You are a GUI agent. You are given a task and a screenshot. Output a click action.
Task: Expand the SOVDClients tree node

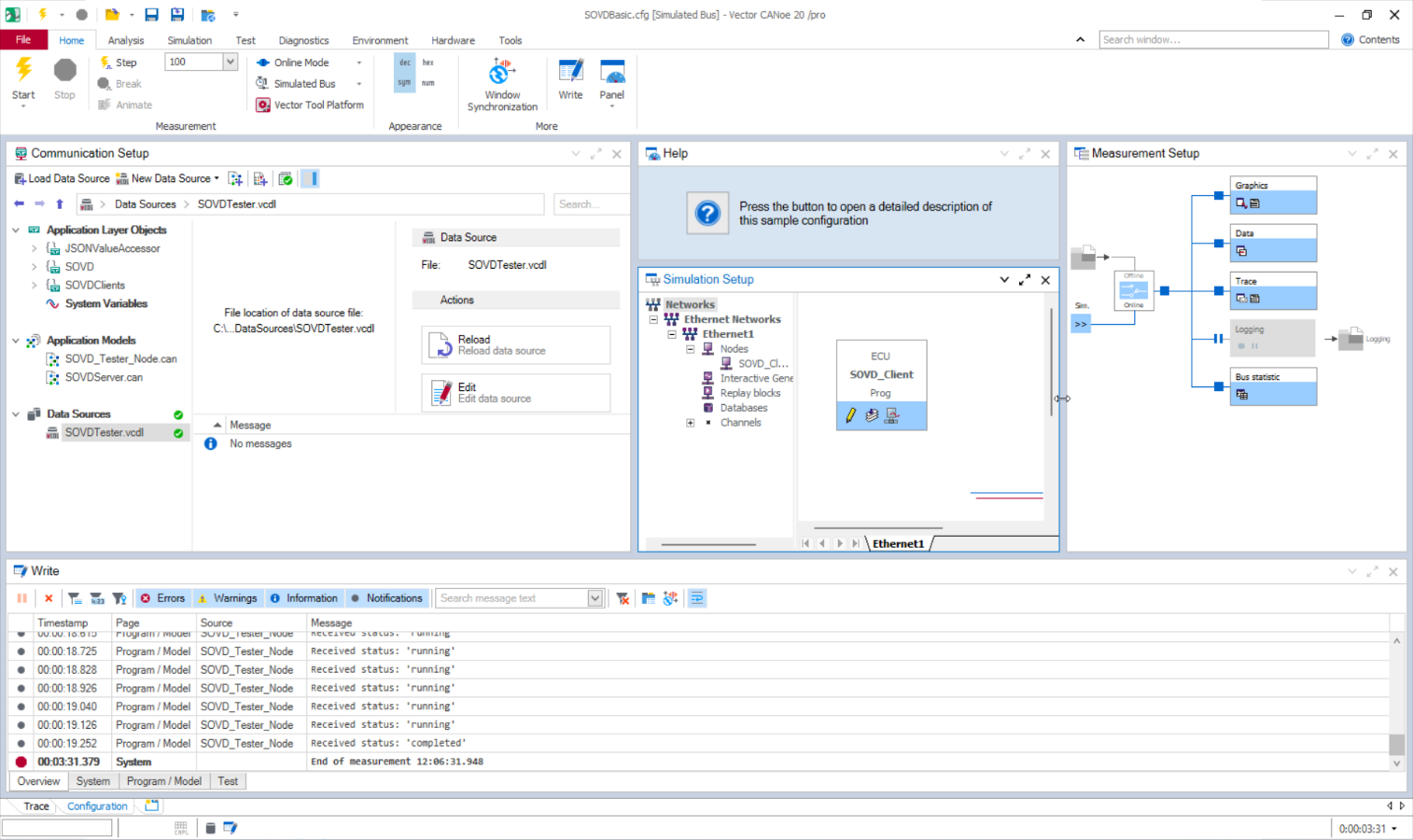tap(35, 286)
